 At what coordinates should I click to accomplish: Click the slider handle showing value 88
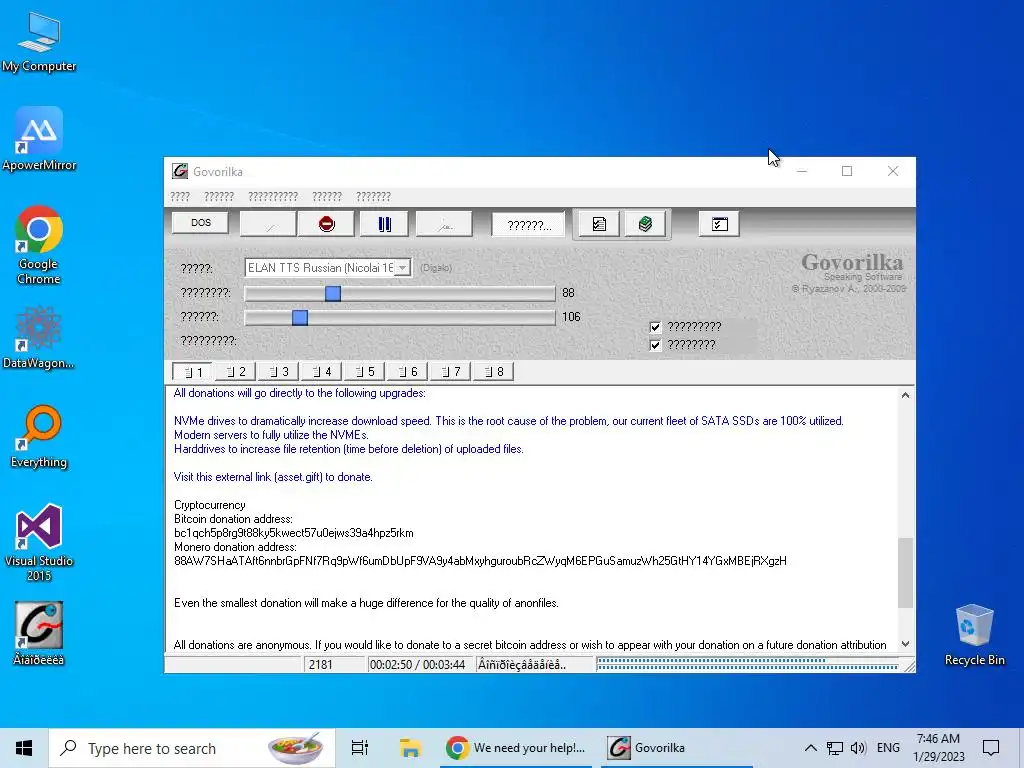tap(333, 293)
